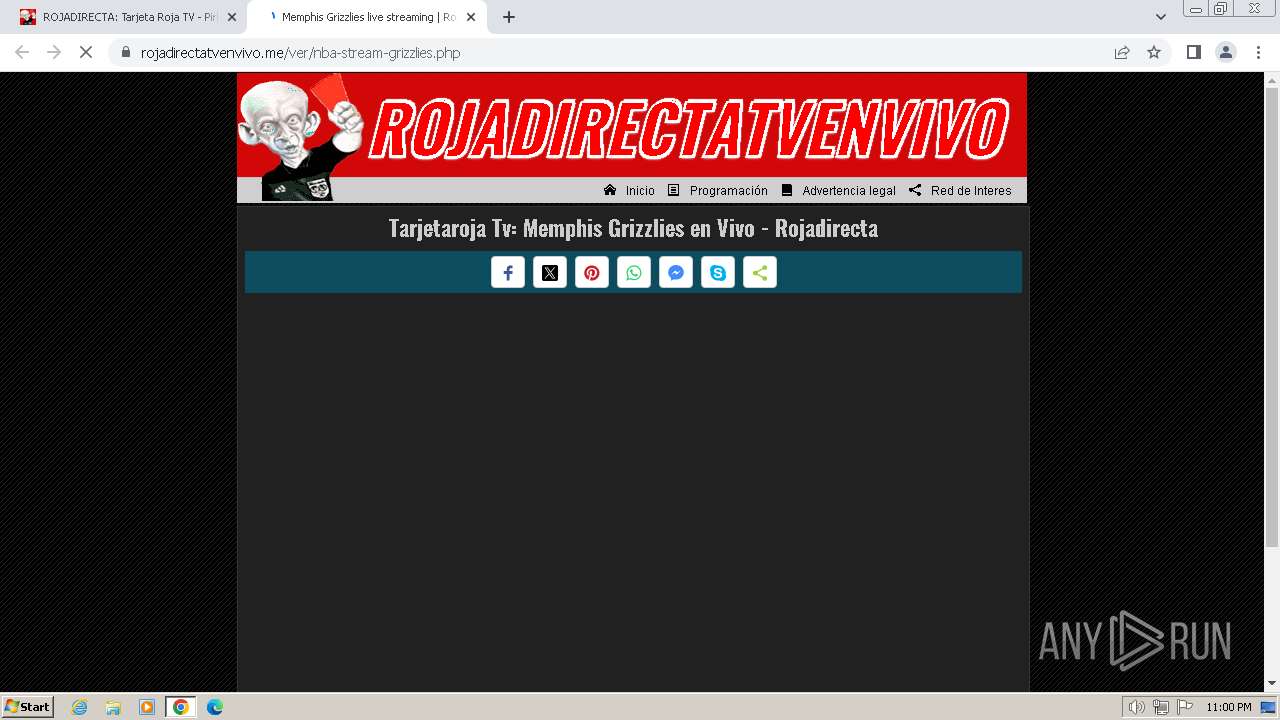This screenshot has width=1280, height=720.
Task: Share page via WhatsApp
Action: pos(634,273)
